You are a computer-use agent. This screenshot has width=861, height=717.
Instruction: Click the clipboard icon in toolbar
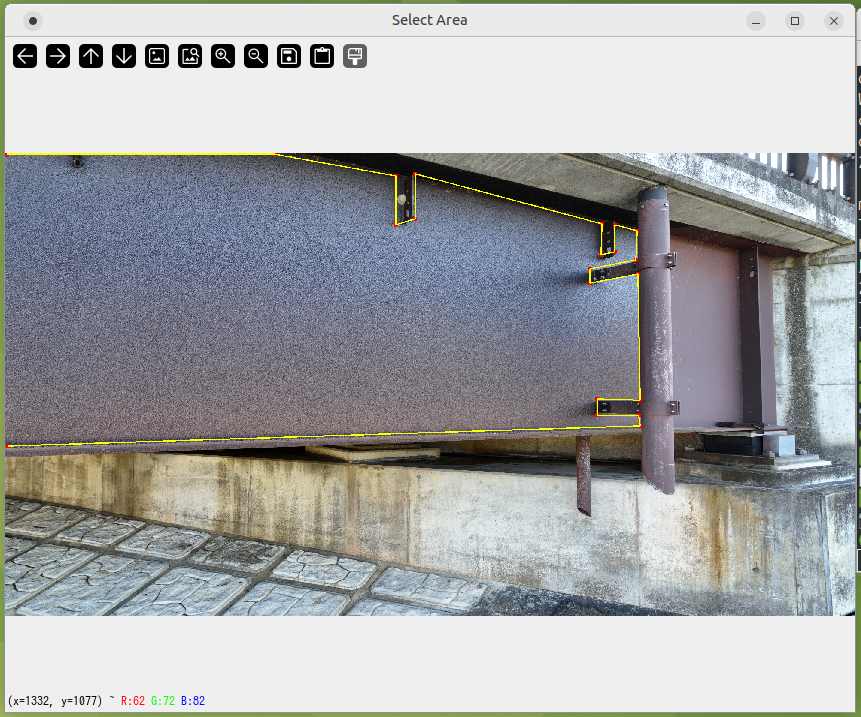coord(322,56)
